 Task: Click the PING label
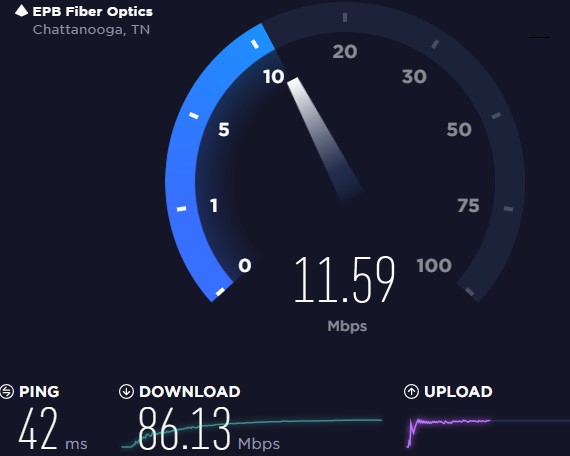point(39,392)
